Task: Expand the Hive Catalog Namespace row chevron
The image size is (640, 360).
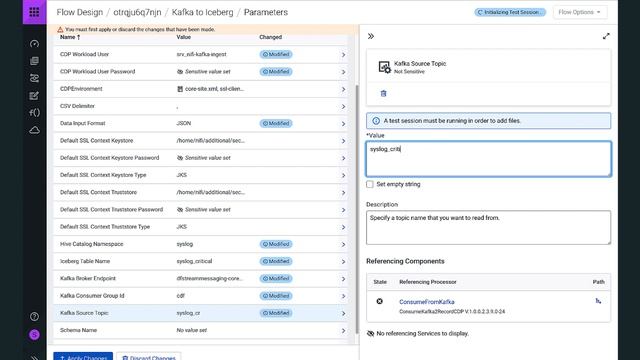Action: pos(343,244)
